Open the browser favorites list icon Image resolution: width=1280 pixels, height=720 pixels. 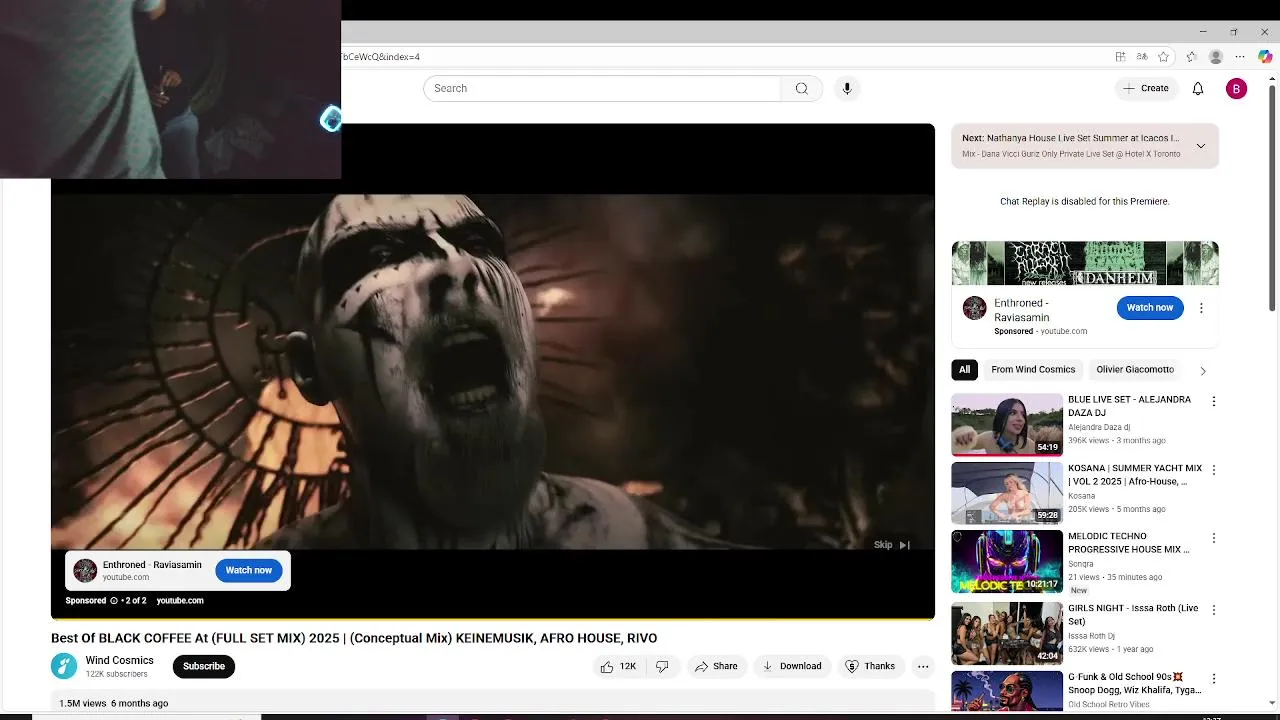[1191, 57]
